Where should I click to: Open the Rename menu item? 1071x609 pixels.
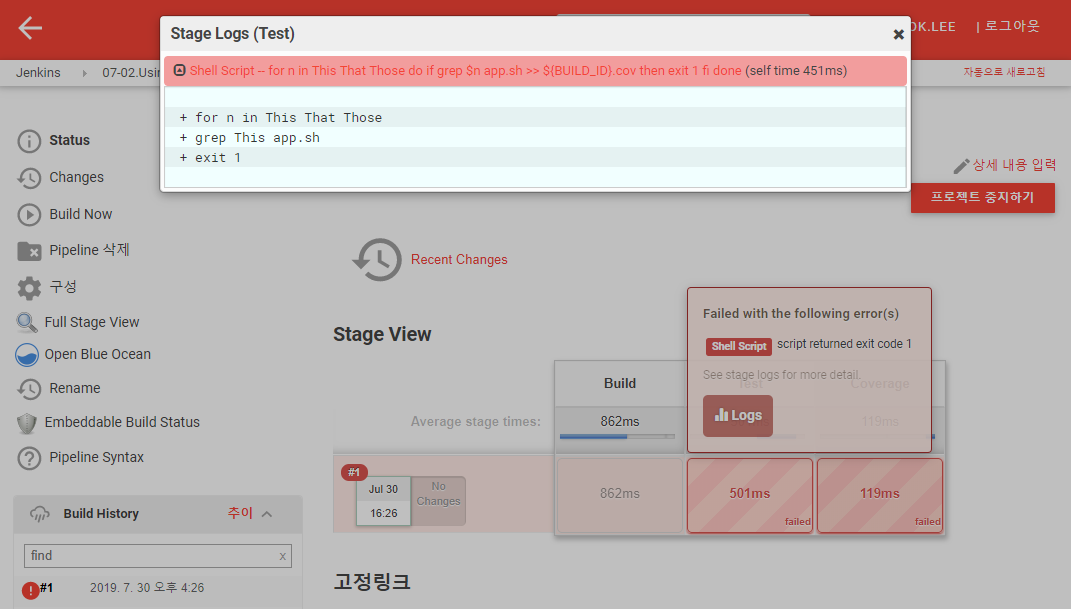tap(75, 388)
